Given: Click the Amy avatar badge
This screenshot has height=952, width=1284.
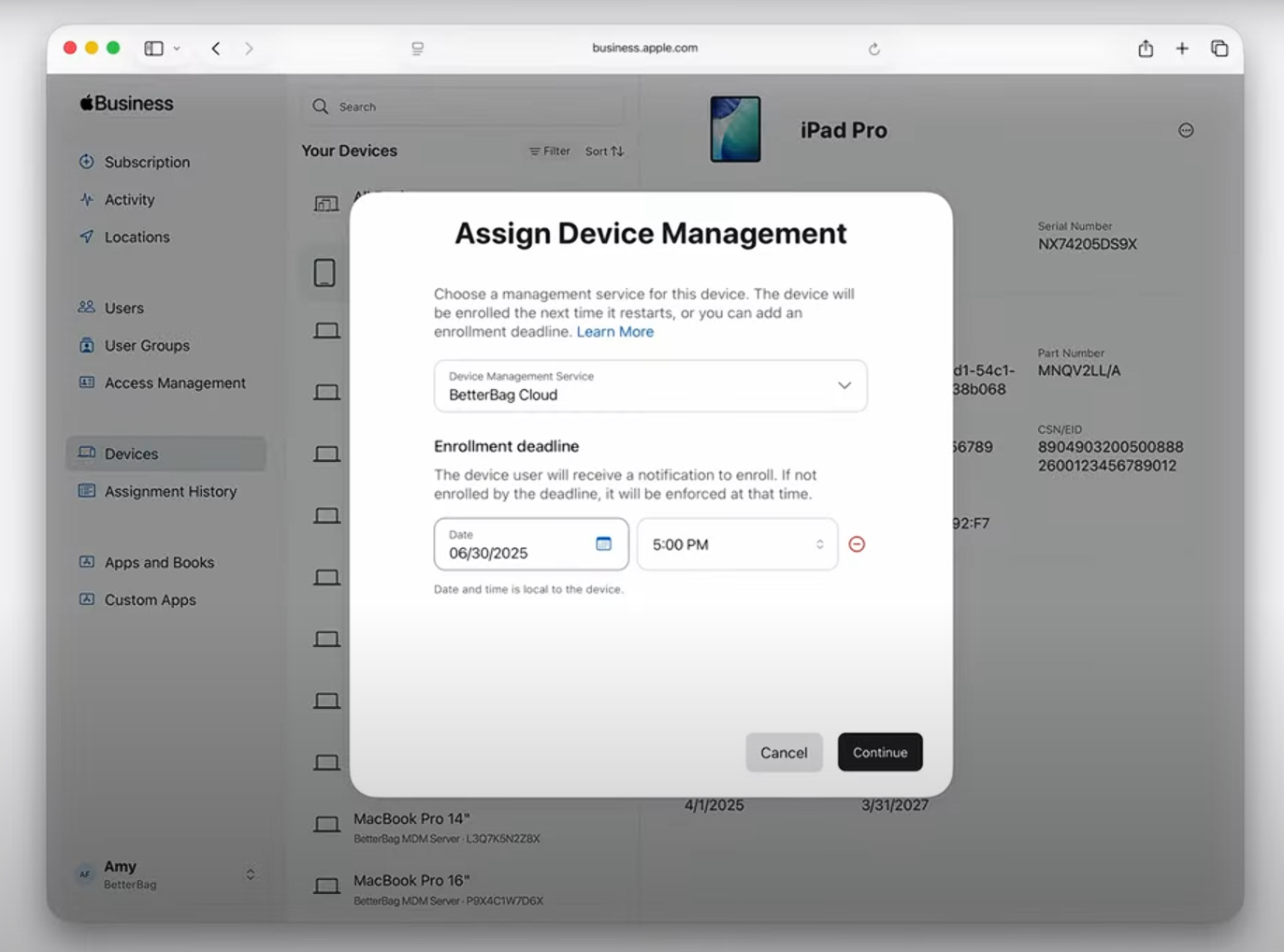Looking at the screenshot, I should click(85, 874).
